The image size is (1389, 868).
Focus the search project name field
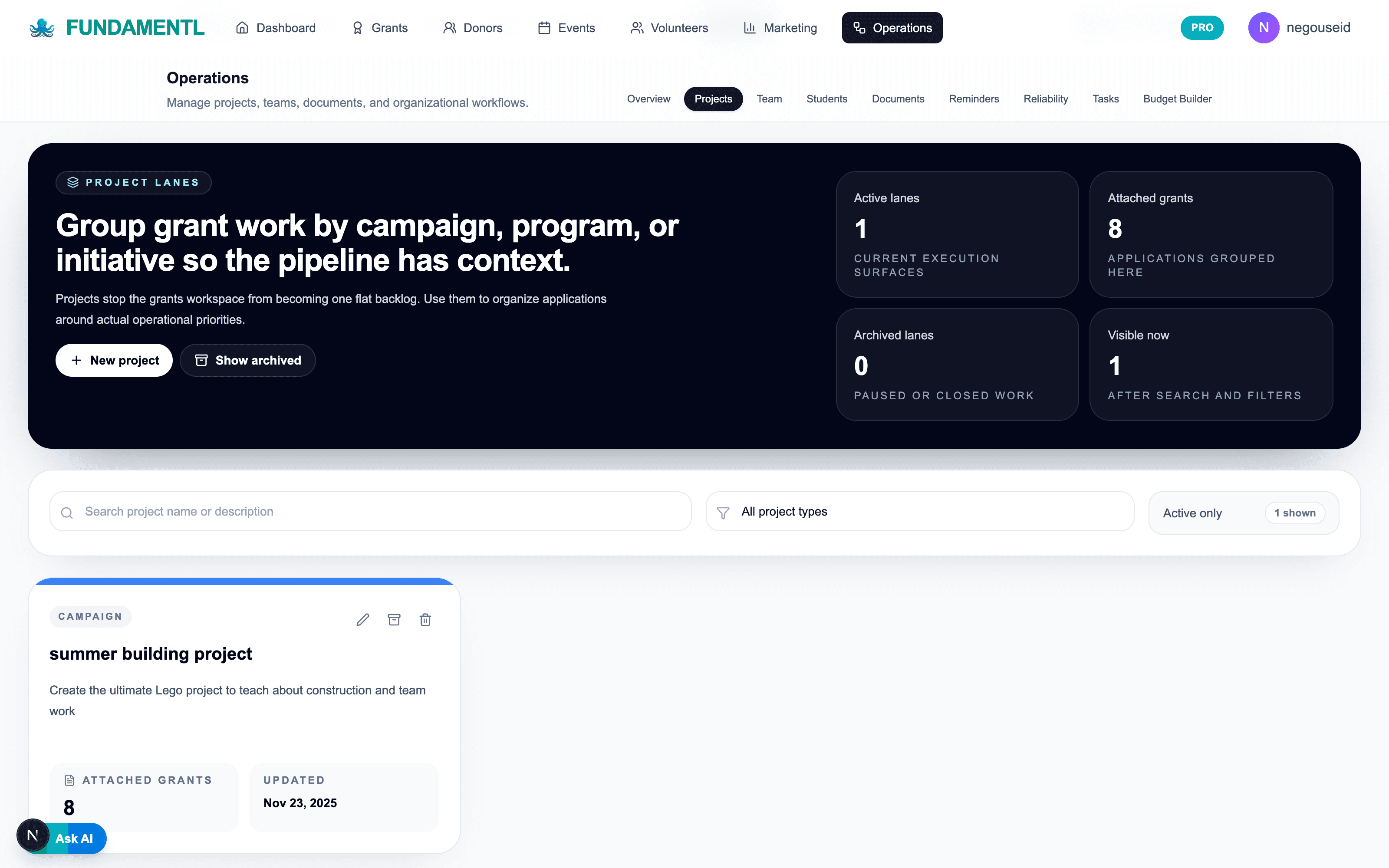click(370, 511)
